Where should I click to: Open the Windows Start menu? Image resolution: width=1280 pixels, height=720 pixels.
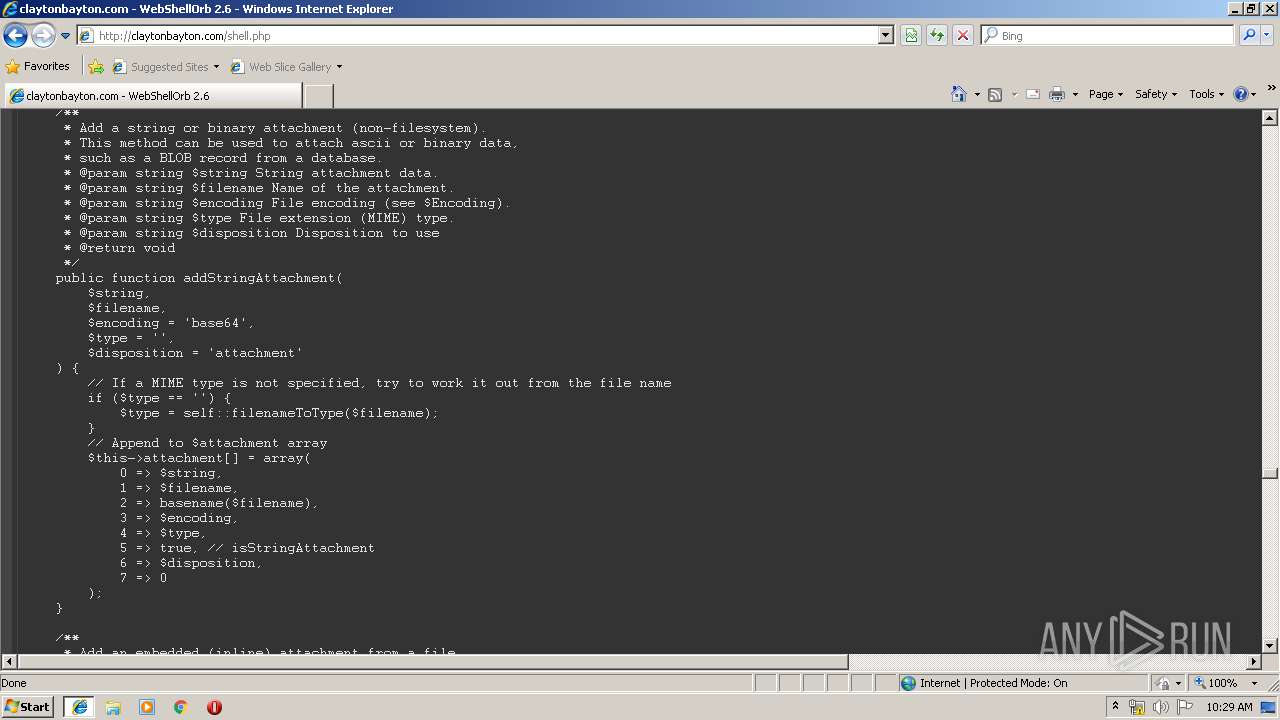[27, 706]
